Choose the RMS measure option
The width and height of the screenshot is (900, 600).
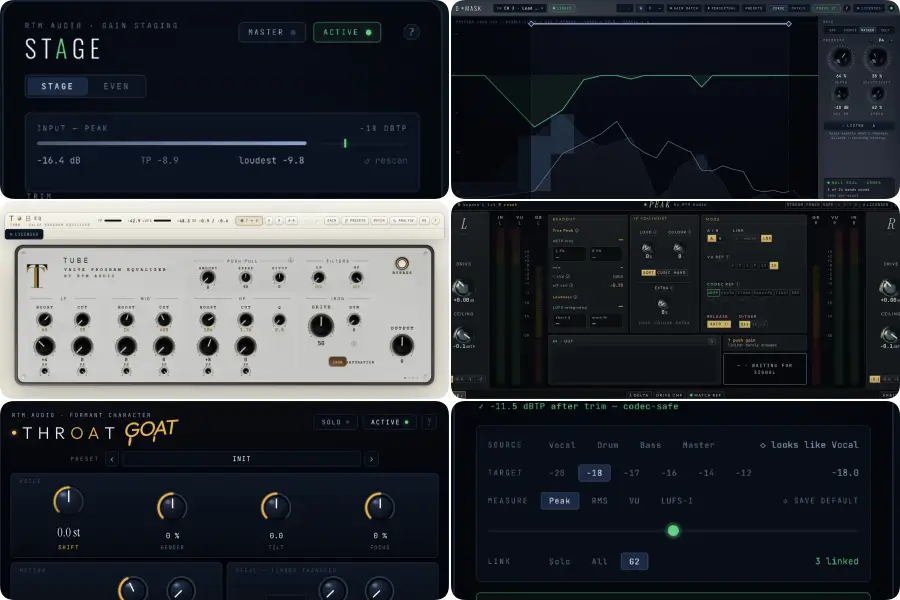pos(599,501)
